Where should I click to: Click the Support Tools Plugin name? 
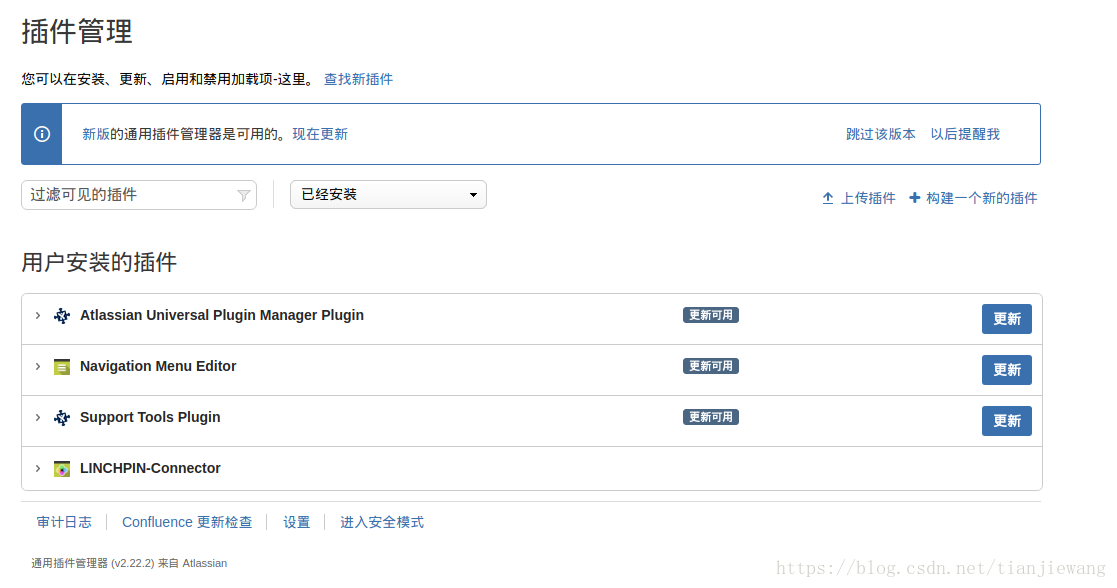(x=150, y=418)
